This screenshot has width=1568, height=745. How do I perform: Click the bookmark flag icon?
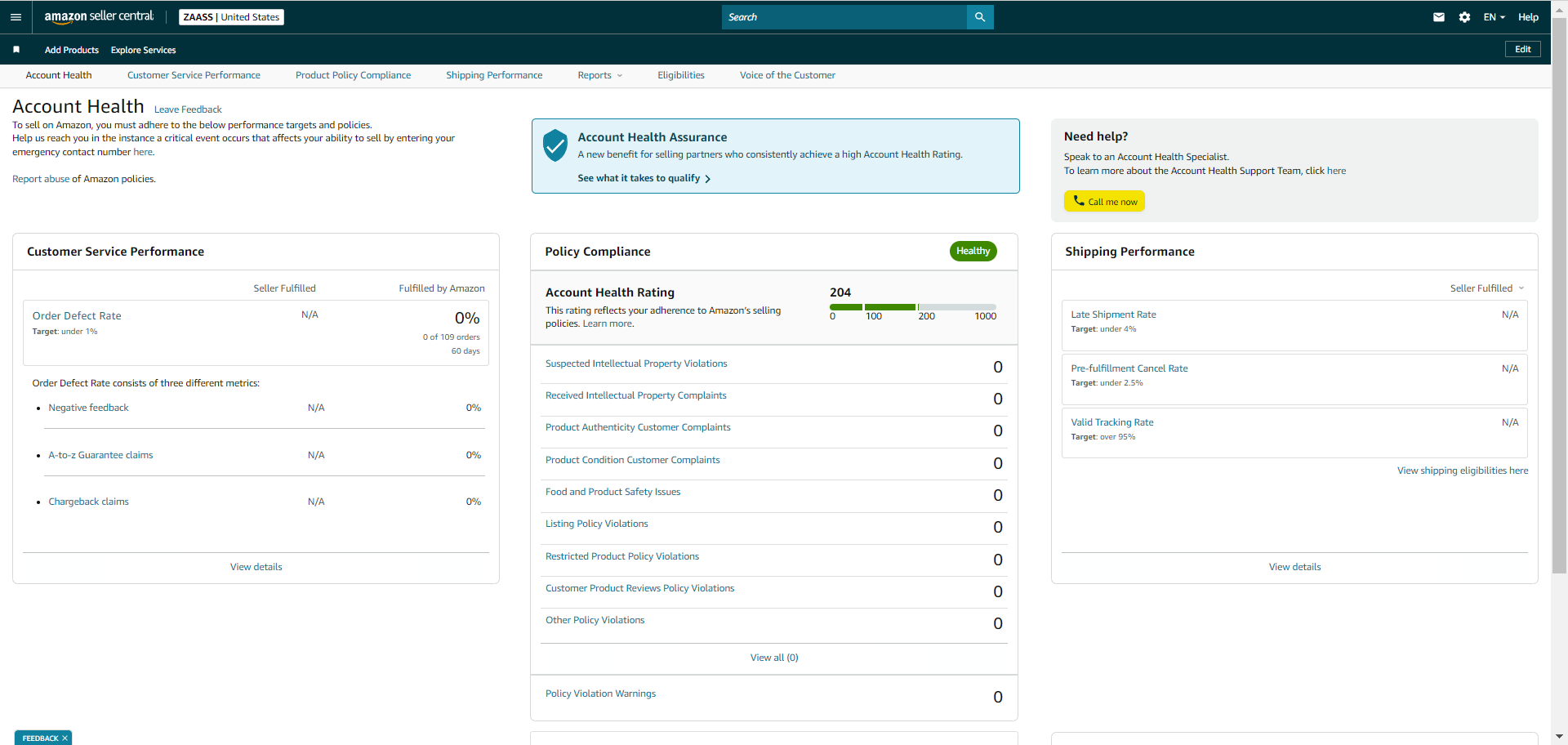[16, 50]
